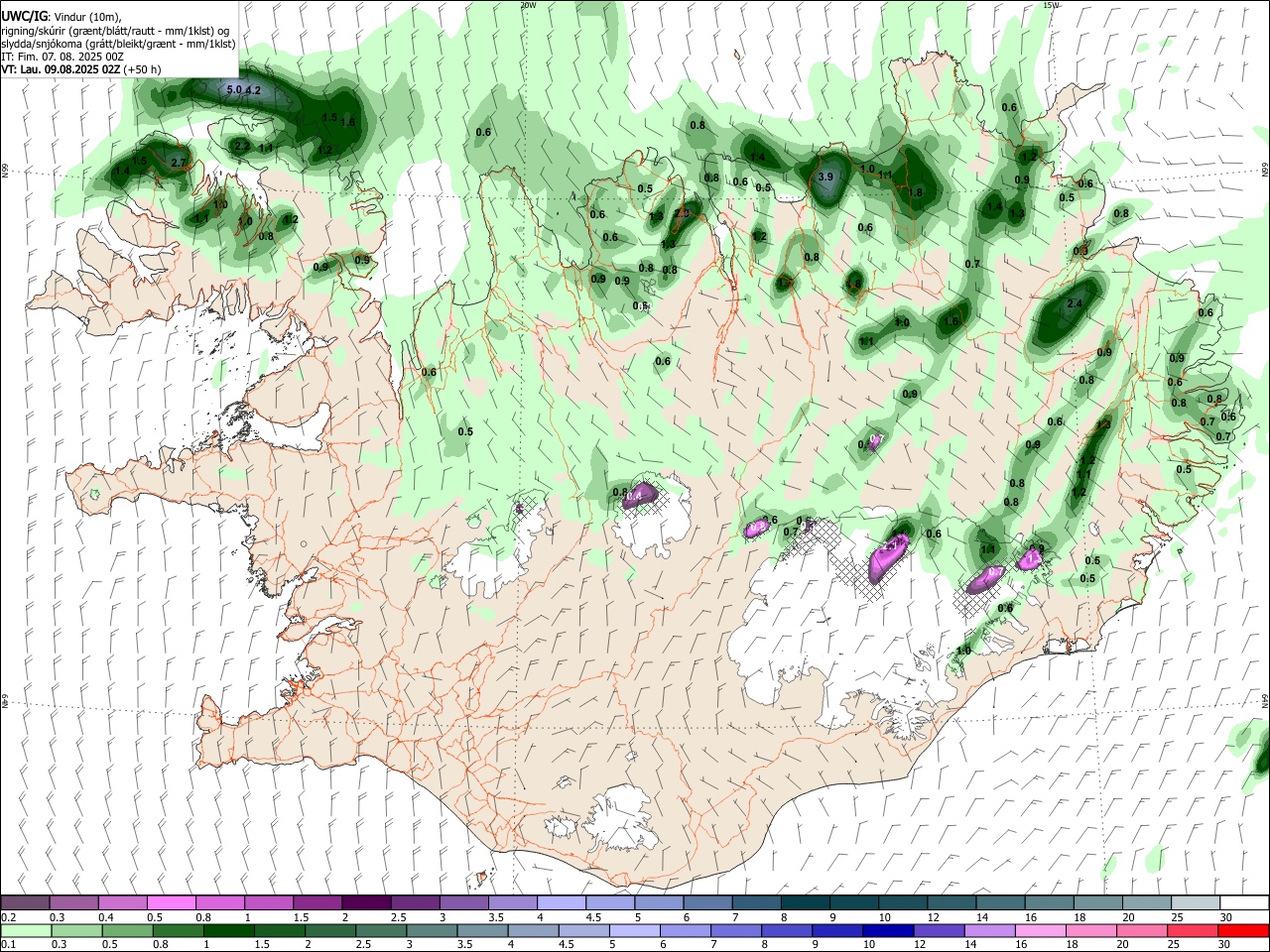
Task: Click the 15W longitude label at top
Action: click(1052, 5)
